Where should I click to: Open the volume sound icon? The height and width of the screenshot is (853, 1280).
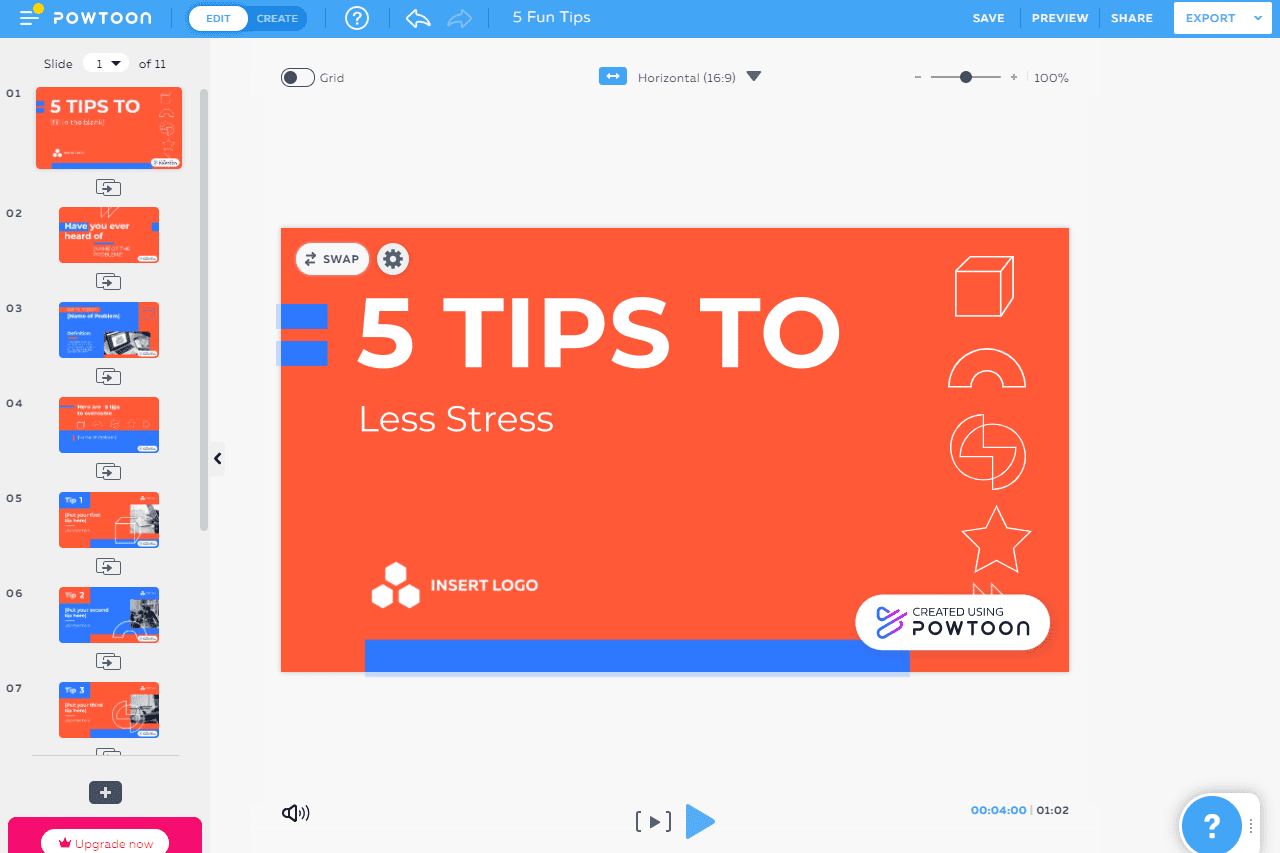click(295, 813)
